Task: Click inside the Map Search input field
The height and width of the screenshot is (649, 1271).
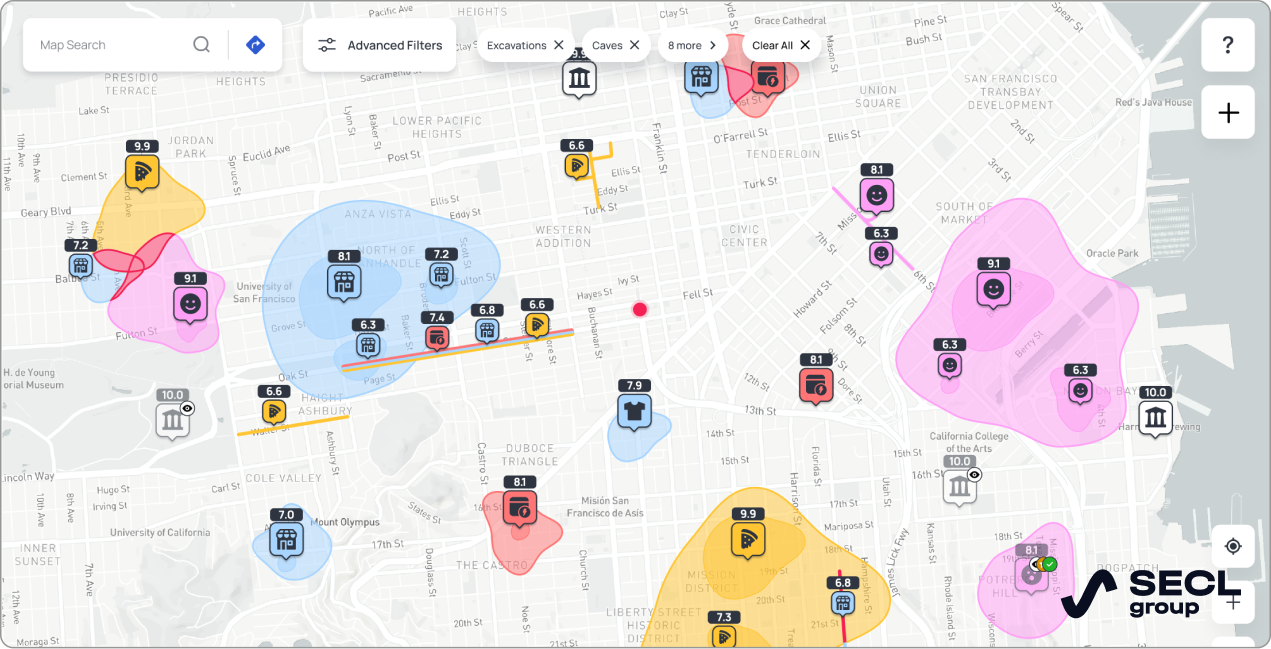Action: 110,44
